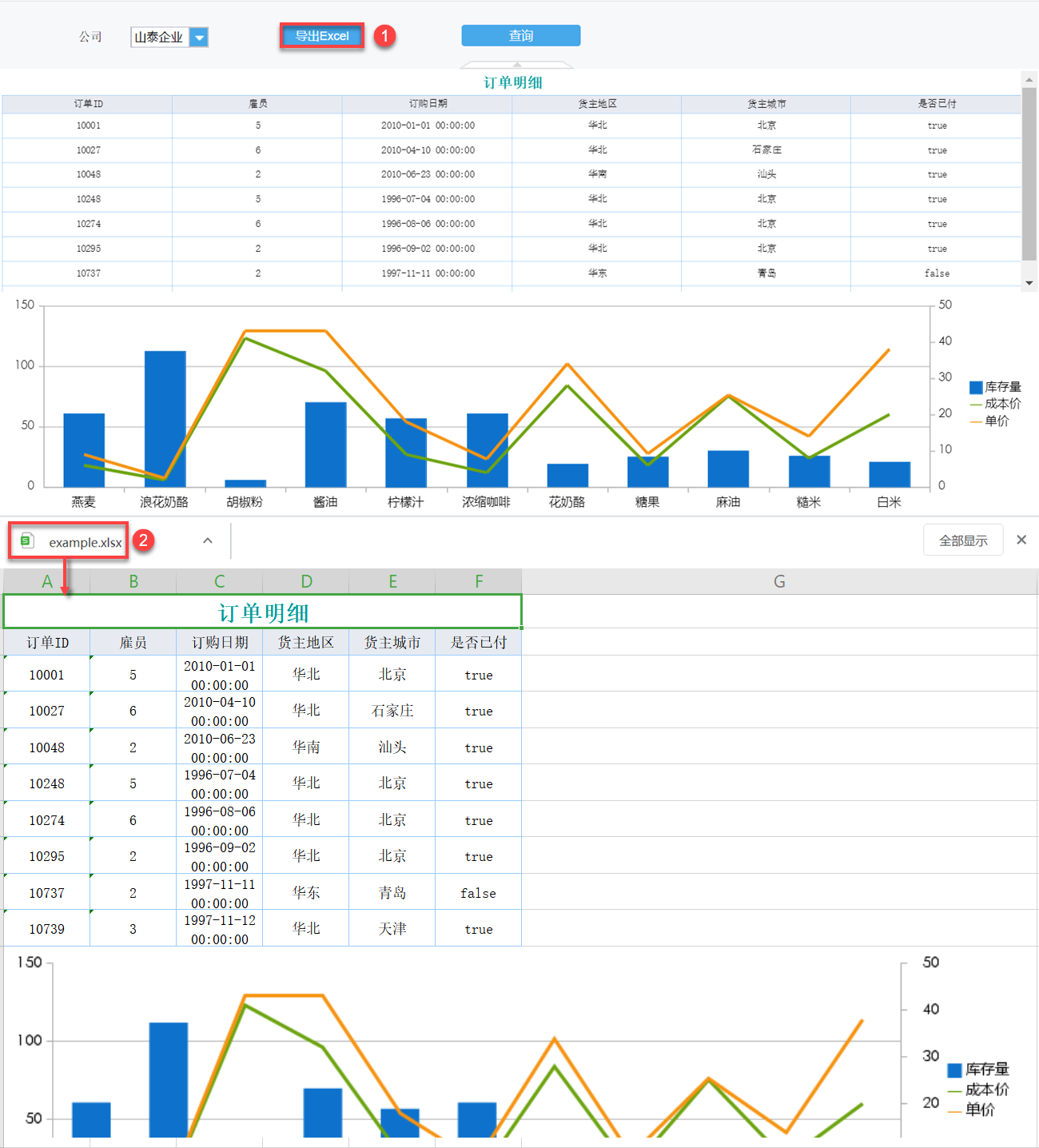1039x1148 pixels.
Task: Click the 浪花奶酪 bar in the web chart
Action: (x=165, y=419)
